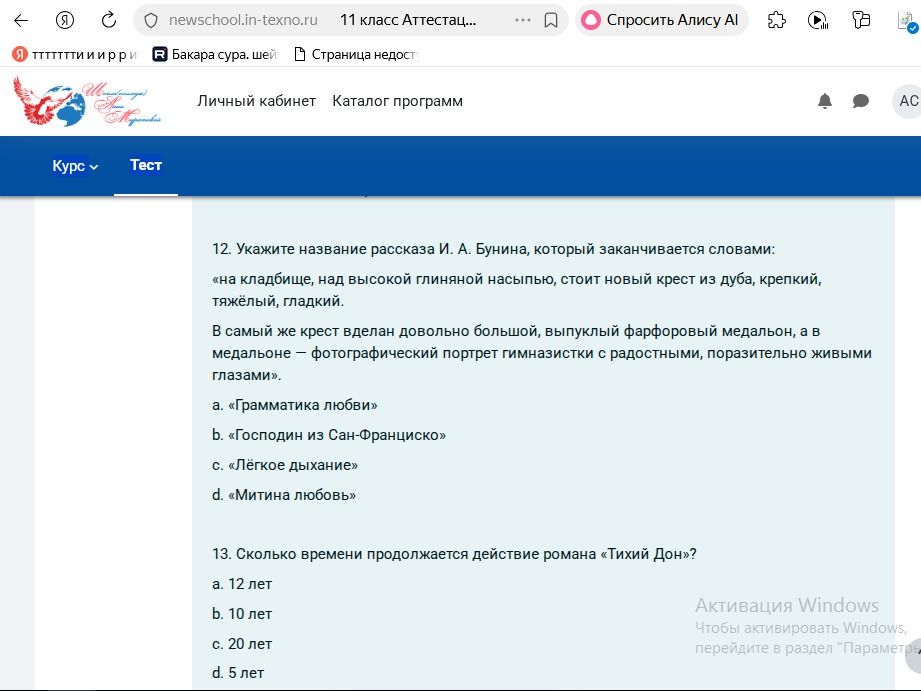Reload the page with refresh icon
The image size is (921, 691).
tap(109, 21)
